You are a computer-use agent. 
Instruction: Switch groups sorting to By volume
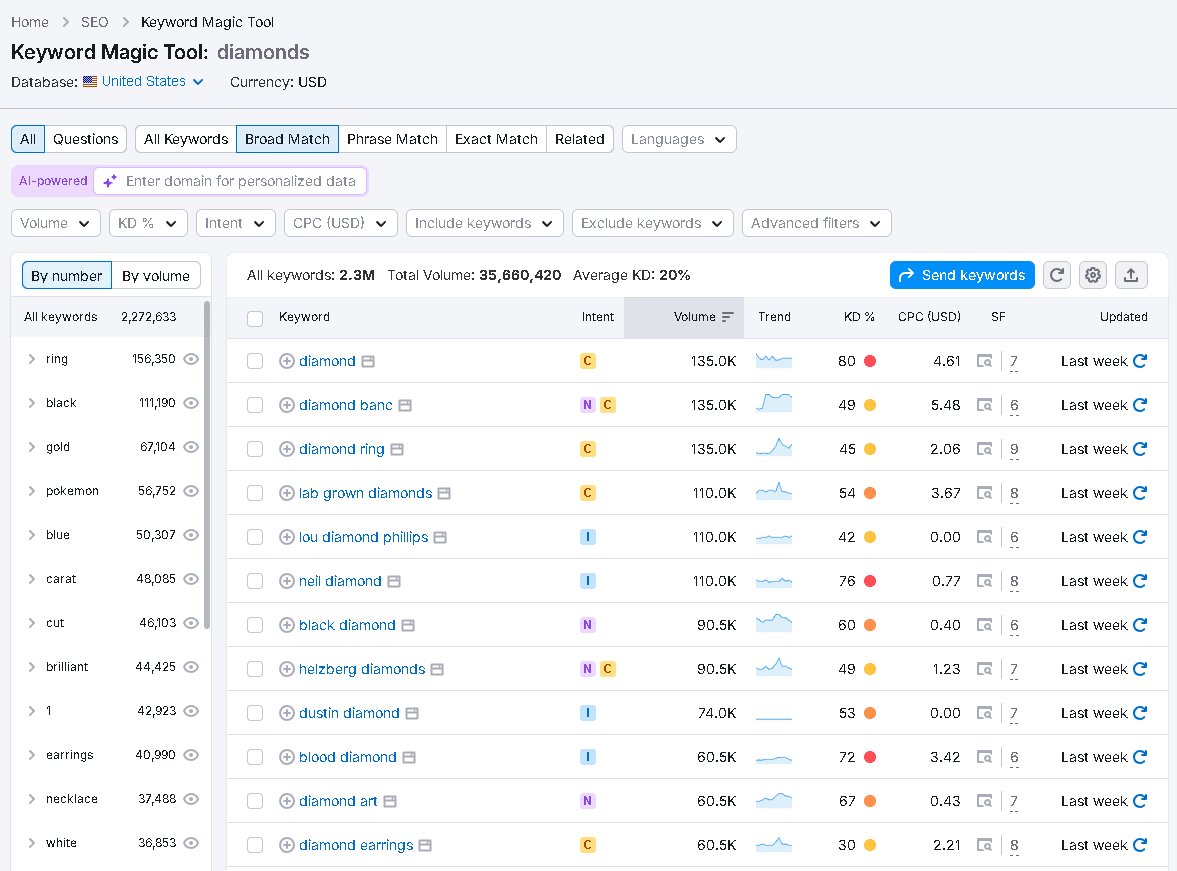[x=156, y=276]
